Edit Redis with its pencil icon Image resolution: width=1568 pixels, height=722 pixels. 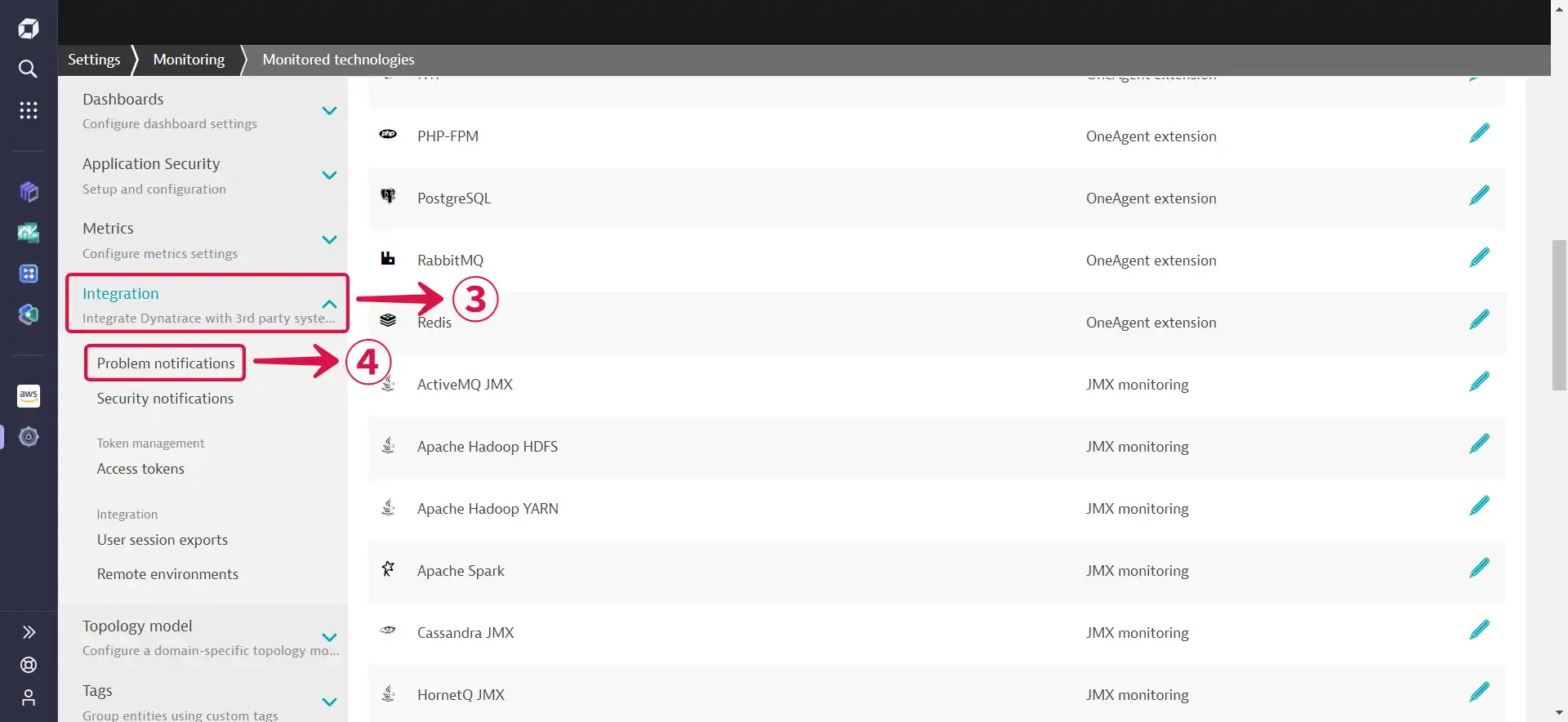click(x=1479, y=320)
